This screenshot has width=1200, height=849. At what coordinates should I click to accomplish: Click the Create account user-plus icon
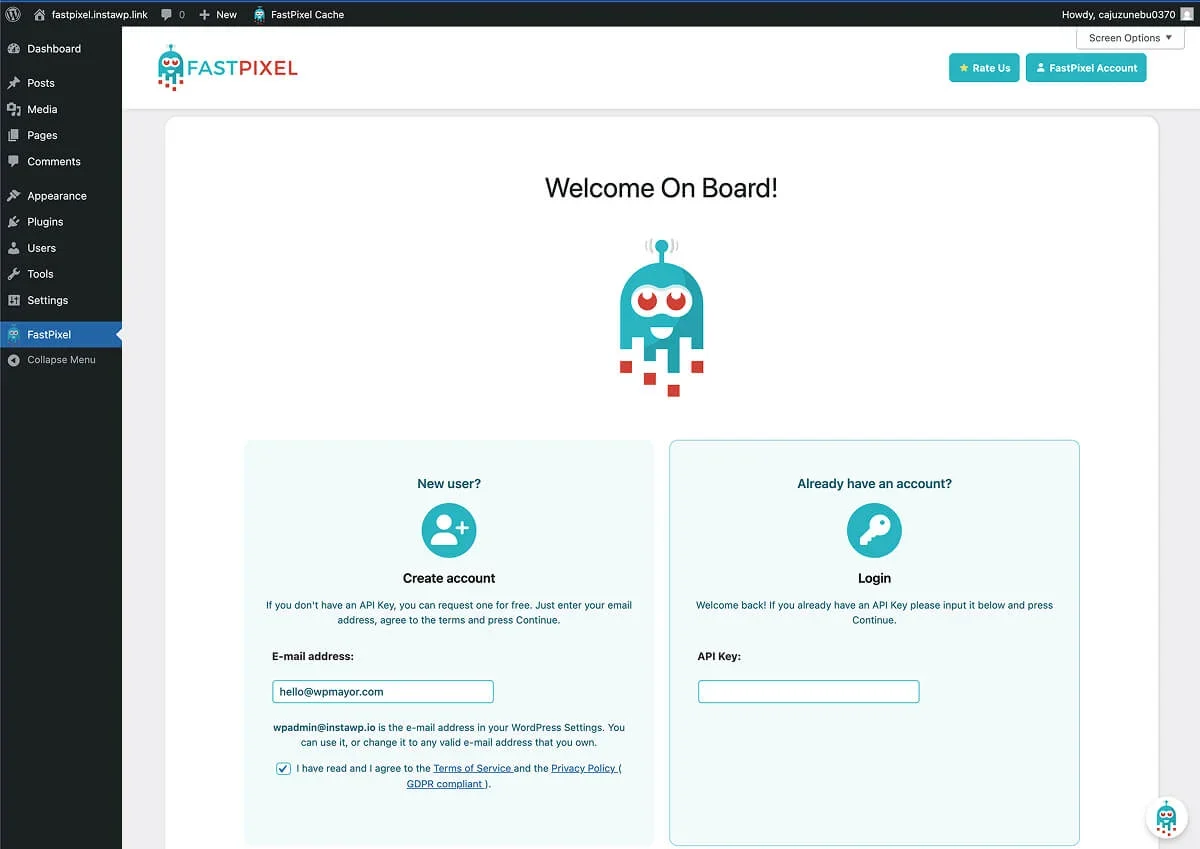(x=449, y=530)
